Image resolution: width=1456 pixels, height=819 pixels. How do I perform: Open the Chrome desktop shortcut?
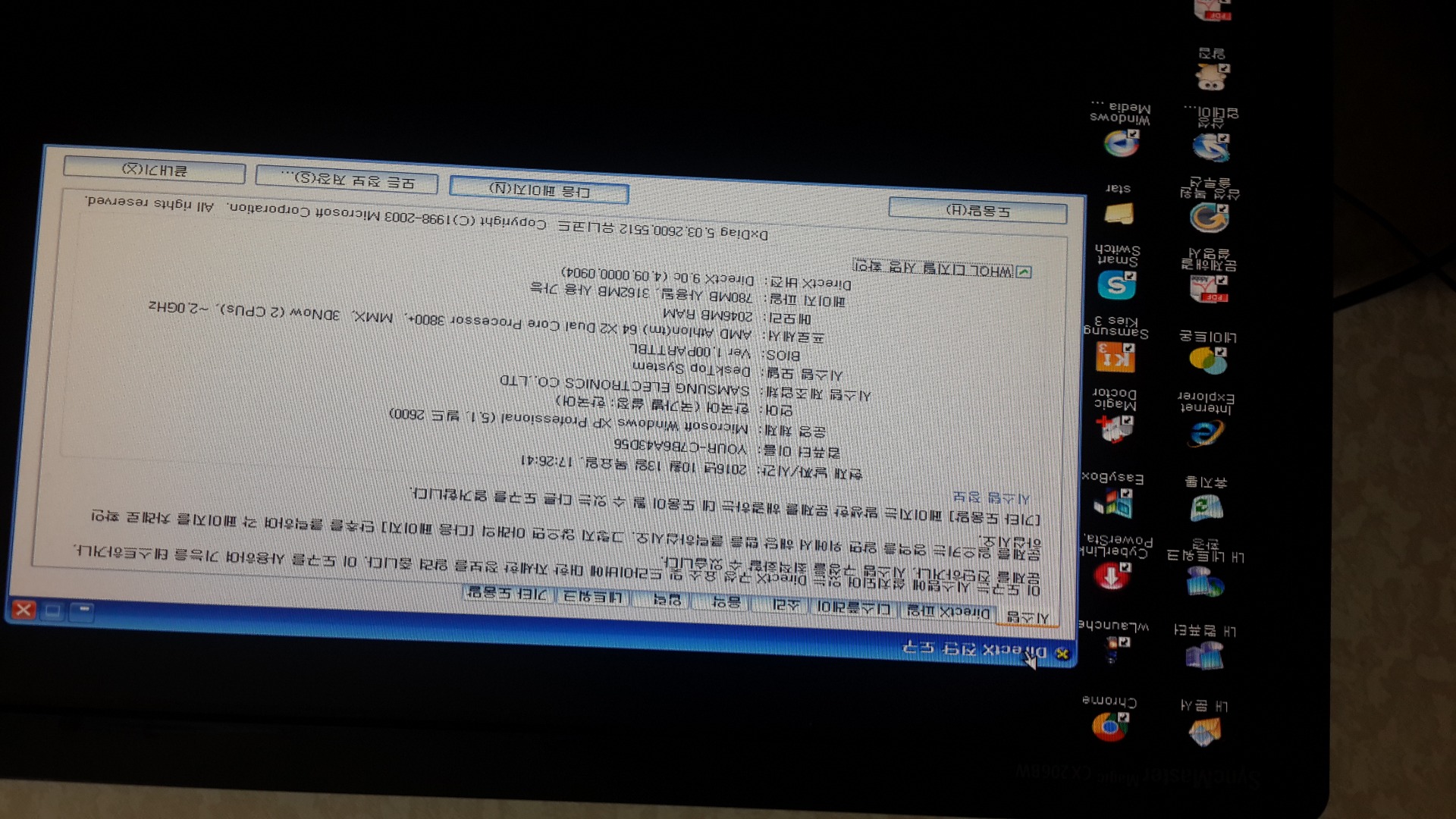pos(1109,725)
